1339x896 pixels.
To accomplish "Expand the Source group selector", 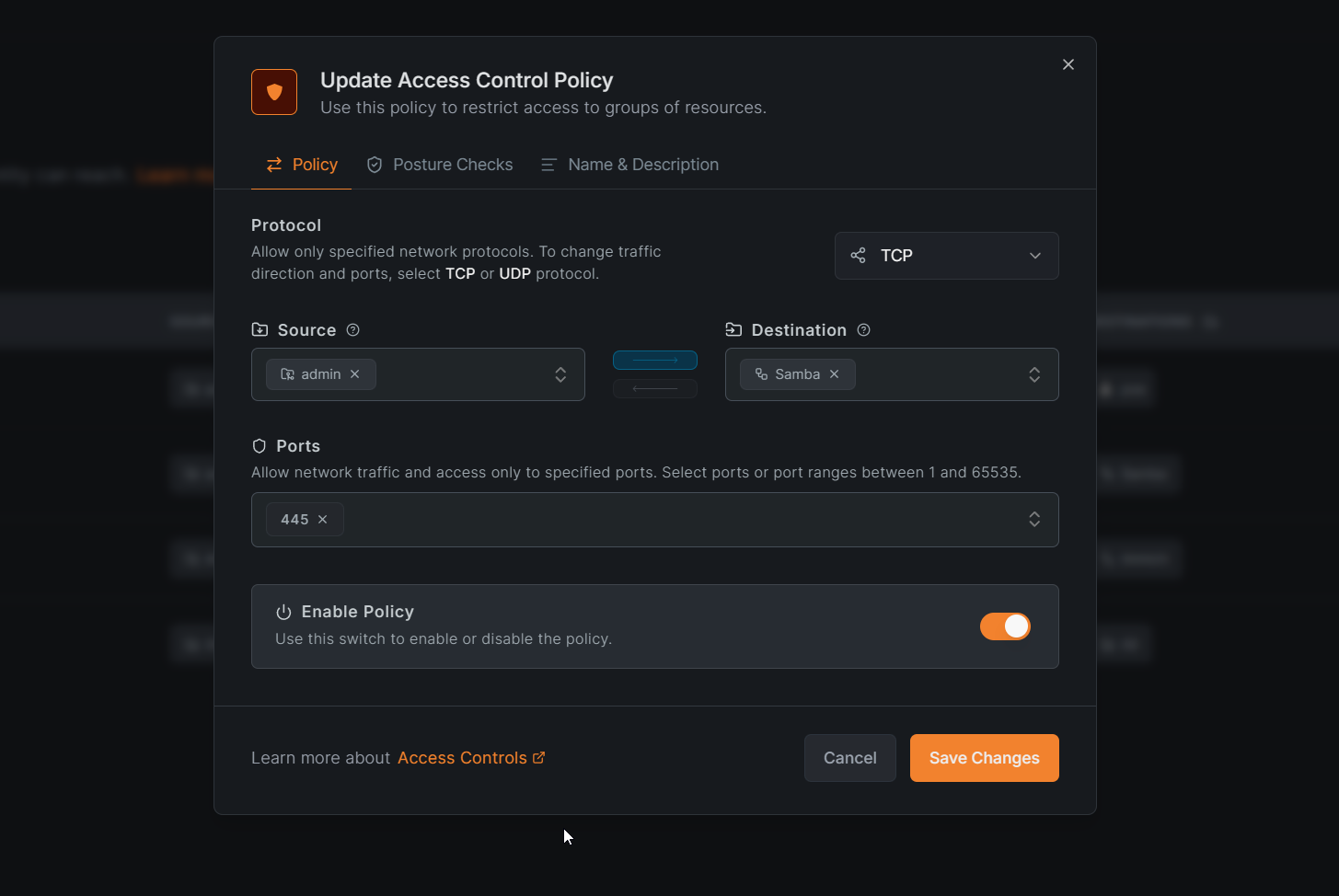I will pyautogui.click(x=560, y=374).
